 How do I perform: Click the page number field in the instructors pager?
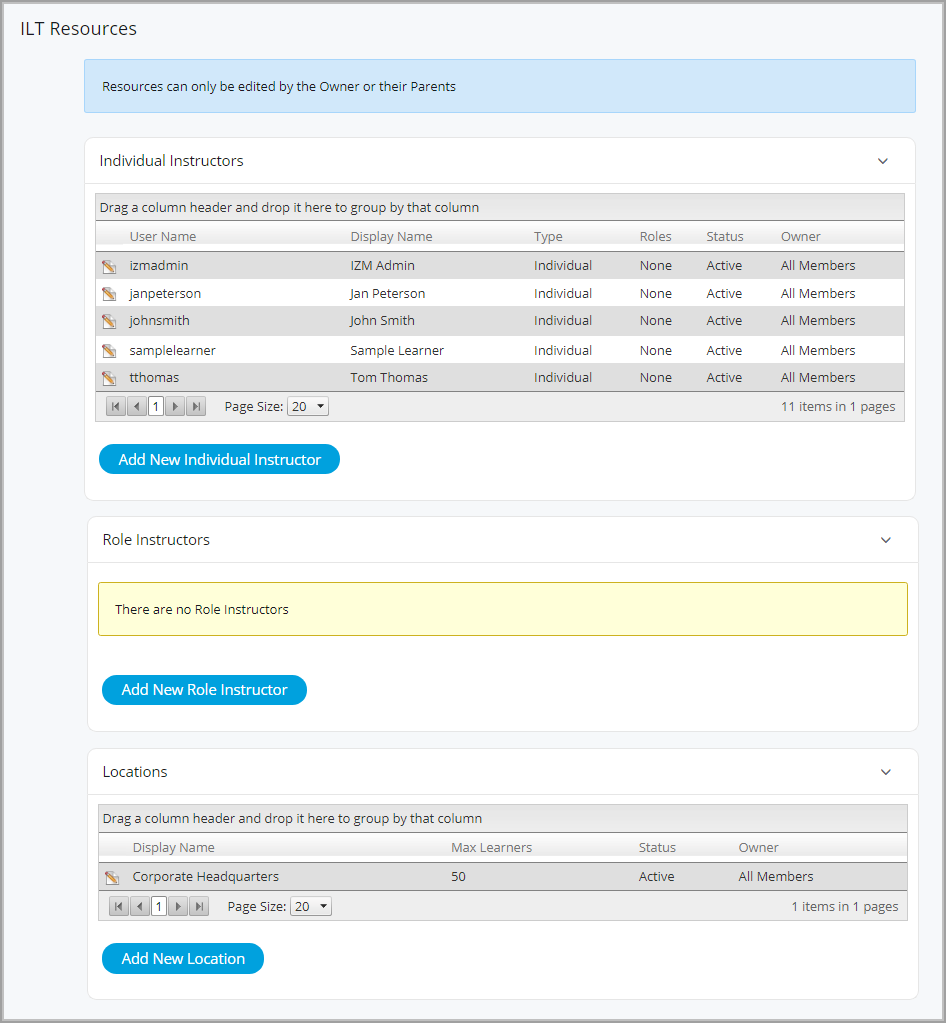[x=155, y=406]
